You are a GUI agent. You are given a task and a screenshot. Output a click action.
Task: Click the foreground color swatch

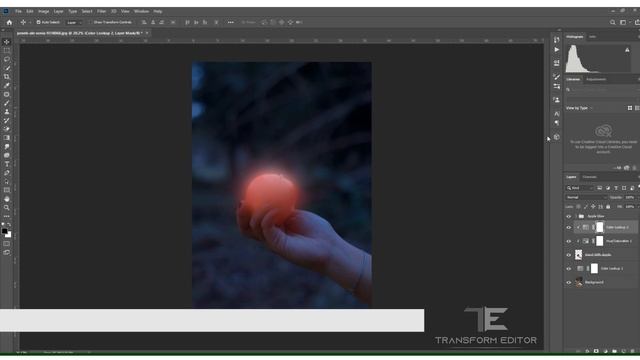point(5,231)
